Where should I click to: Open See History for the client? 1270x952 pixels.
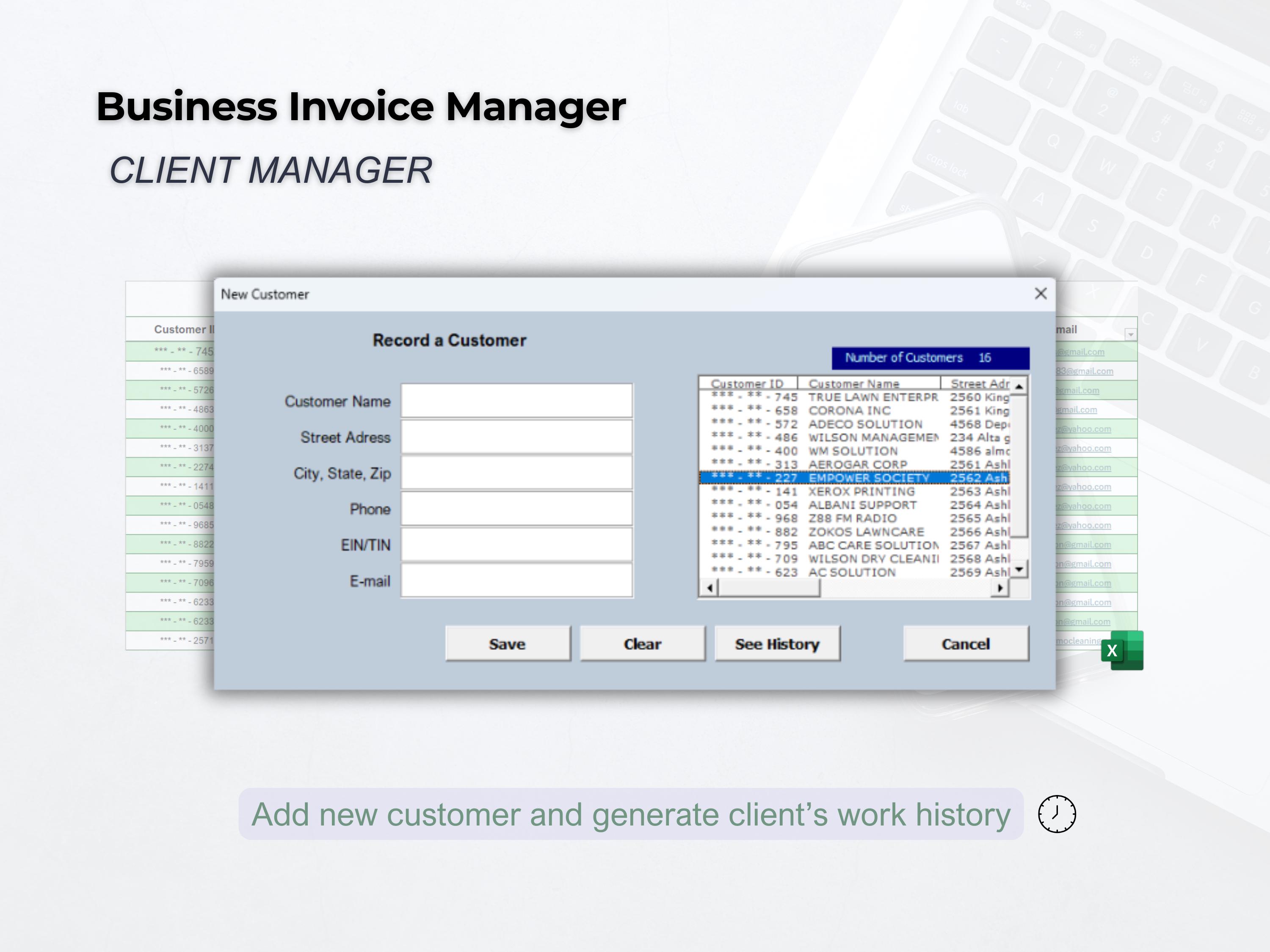pyautogui.click(x=777, y=644)
